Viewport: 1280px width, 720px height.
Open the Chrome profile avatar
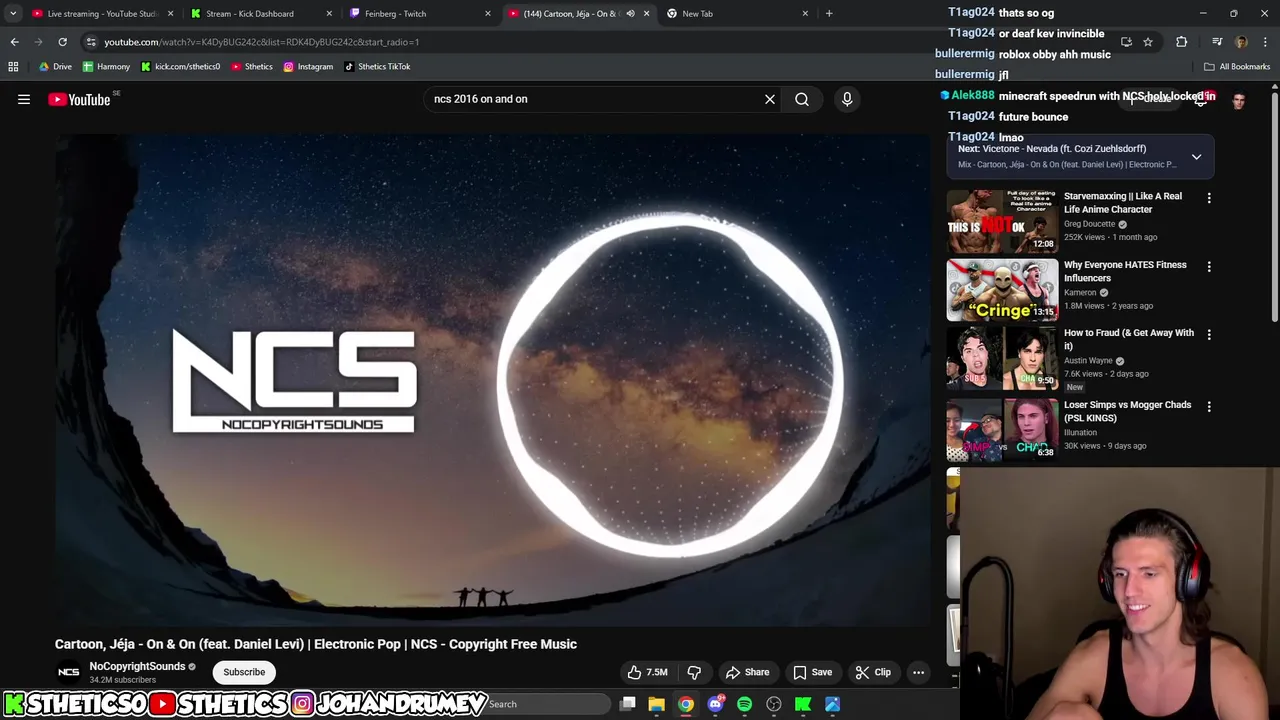pyautogui.click(x=1241, y=42)
